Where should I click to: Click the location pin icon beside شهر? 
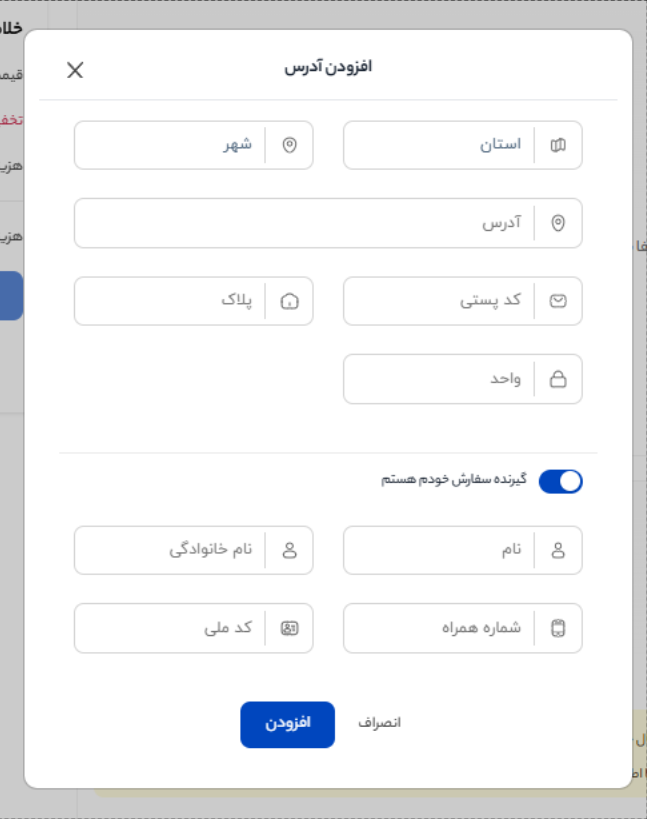289,145
